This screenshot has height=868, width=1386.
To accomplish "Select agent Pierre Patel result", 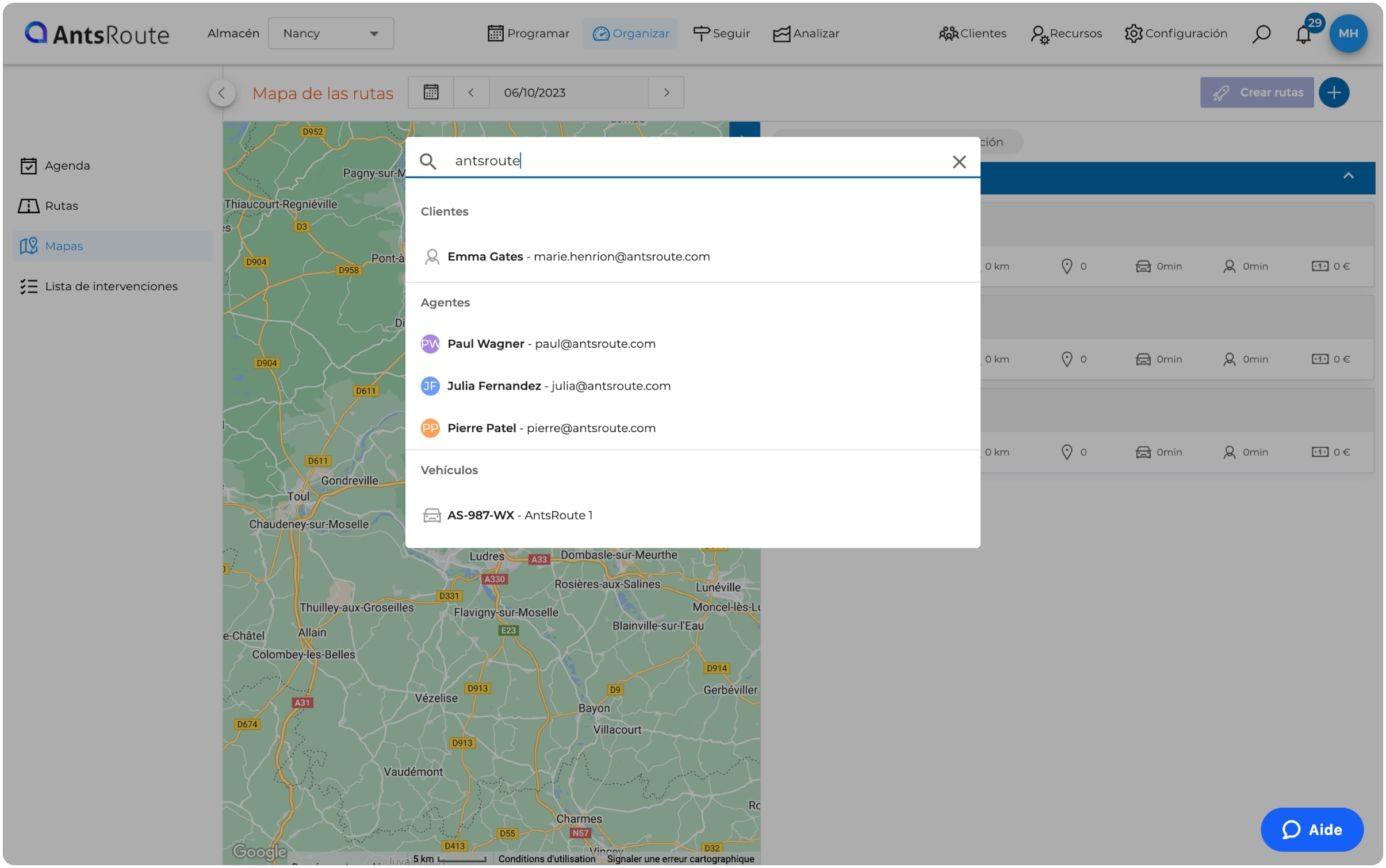I will [692, 428].
